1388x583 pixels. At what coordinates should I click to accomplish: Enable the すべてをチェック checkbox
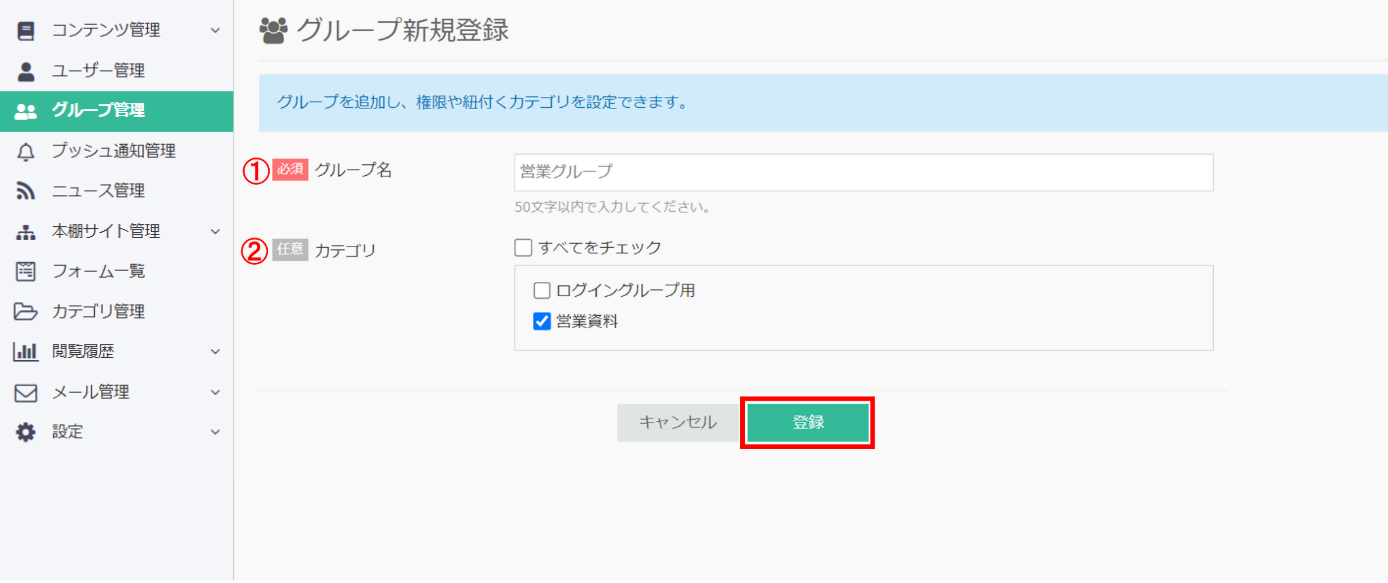pos(523,245)
